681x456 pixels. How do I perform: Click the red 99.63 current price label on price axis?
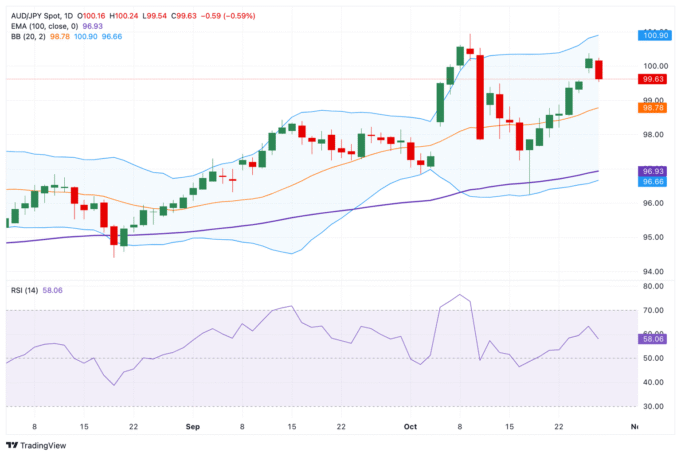(x=654, y=78)
